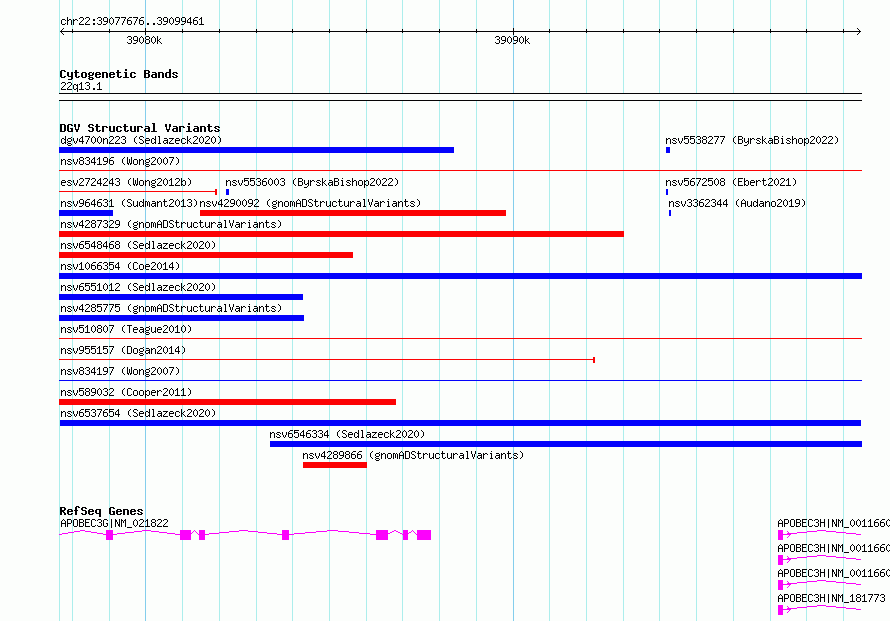Screen dimensions: 890x621
Task: Open nsv6548468 (Sedlazeck2020) label
Action: click(138, 245)
